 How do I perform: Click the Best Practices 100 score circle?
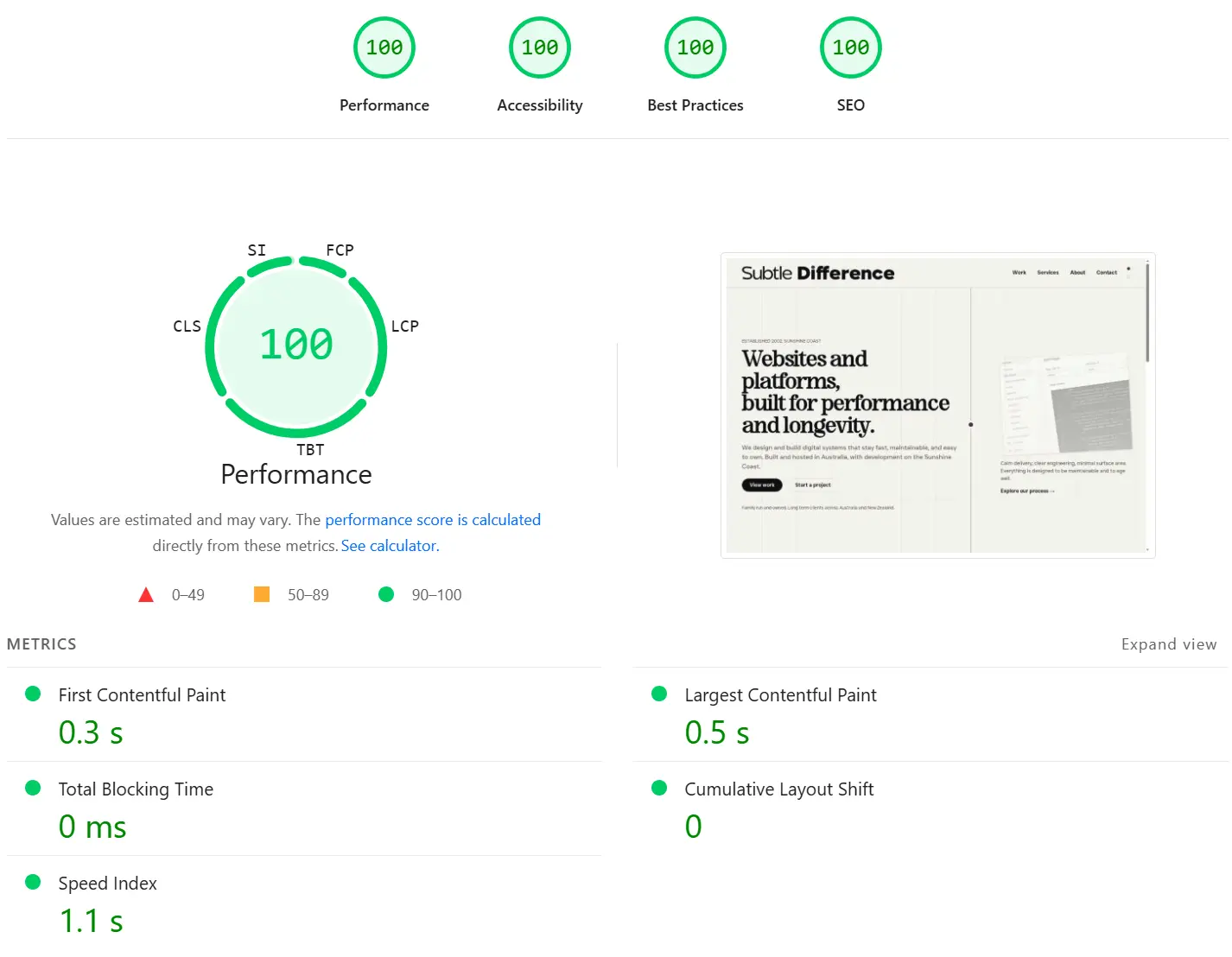(695, 47)
